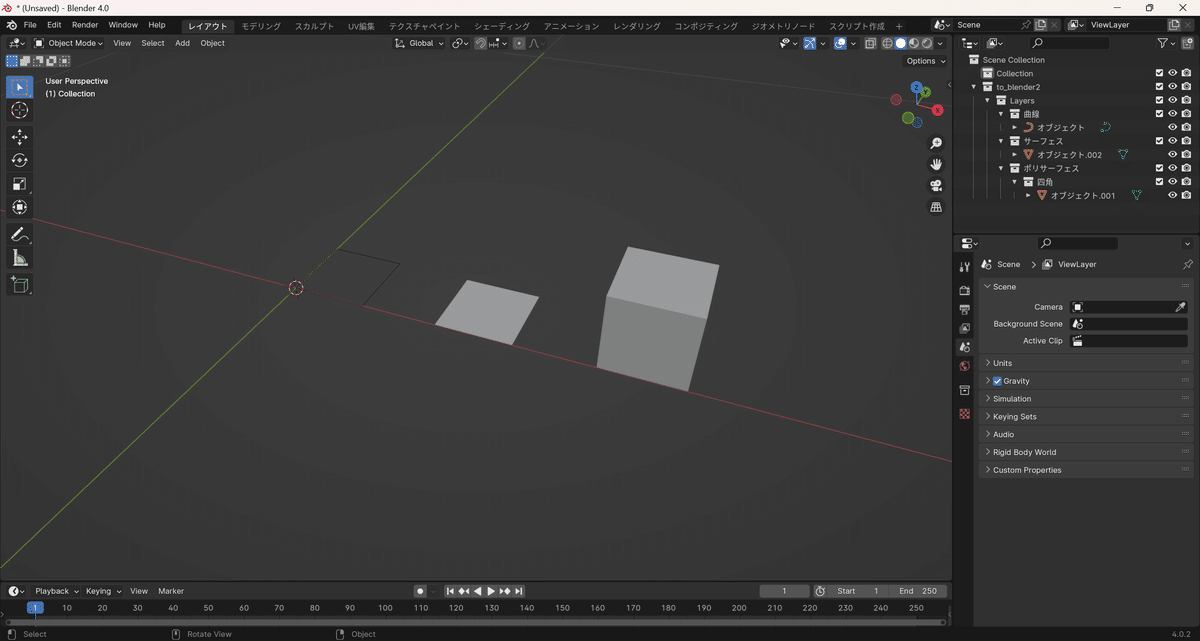Toggle the Gravity checkbox in Scene properties
This screenshot has height=641, width=1200.
click(996, 381)
